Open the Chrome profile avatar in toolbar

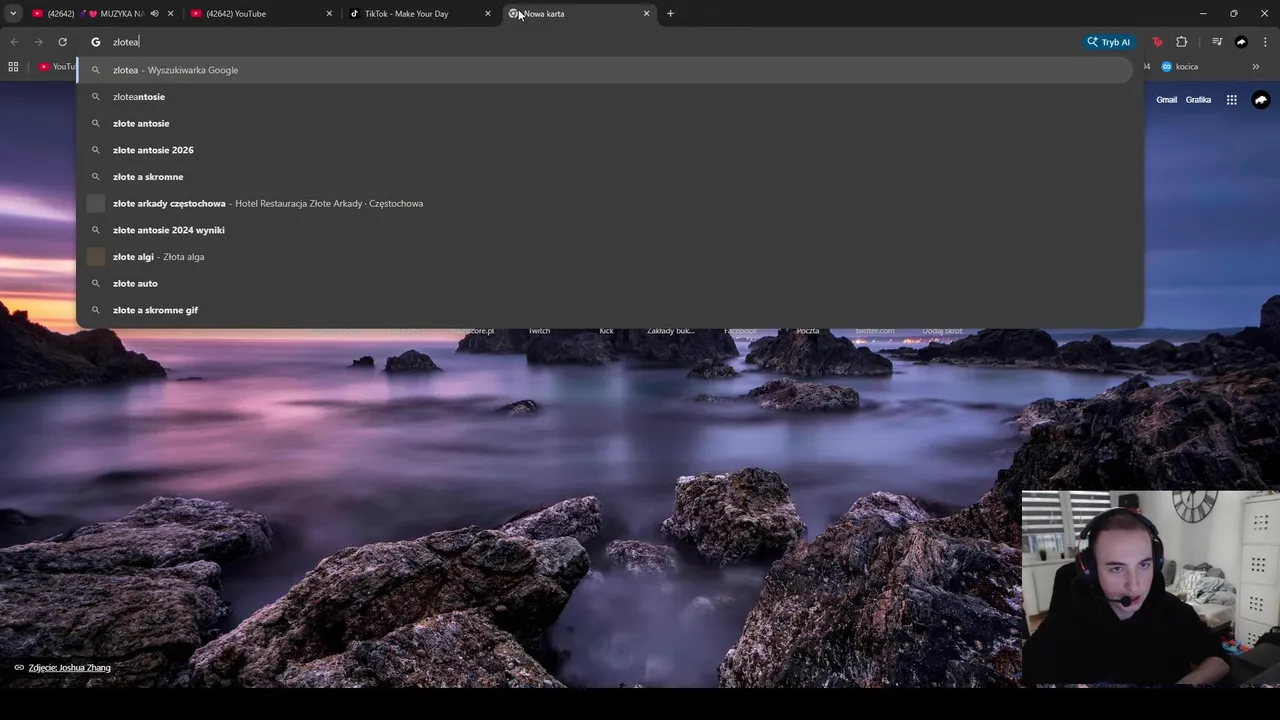(x=1241, y=42)
